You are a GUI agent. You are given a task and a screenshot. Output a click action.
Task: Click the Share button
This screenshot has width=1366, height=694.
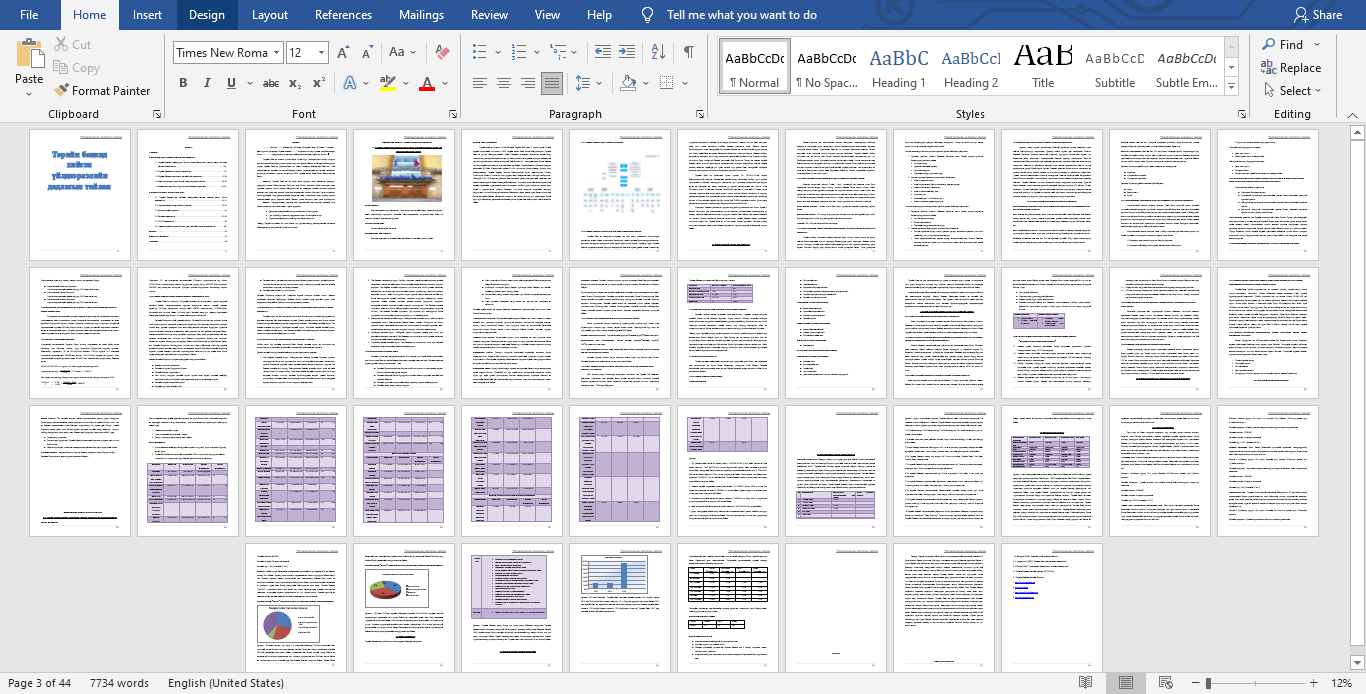click(x=1317, y=15)
